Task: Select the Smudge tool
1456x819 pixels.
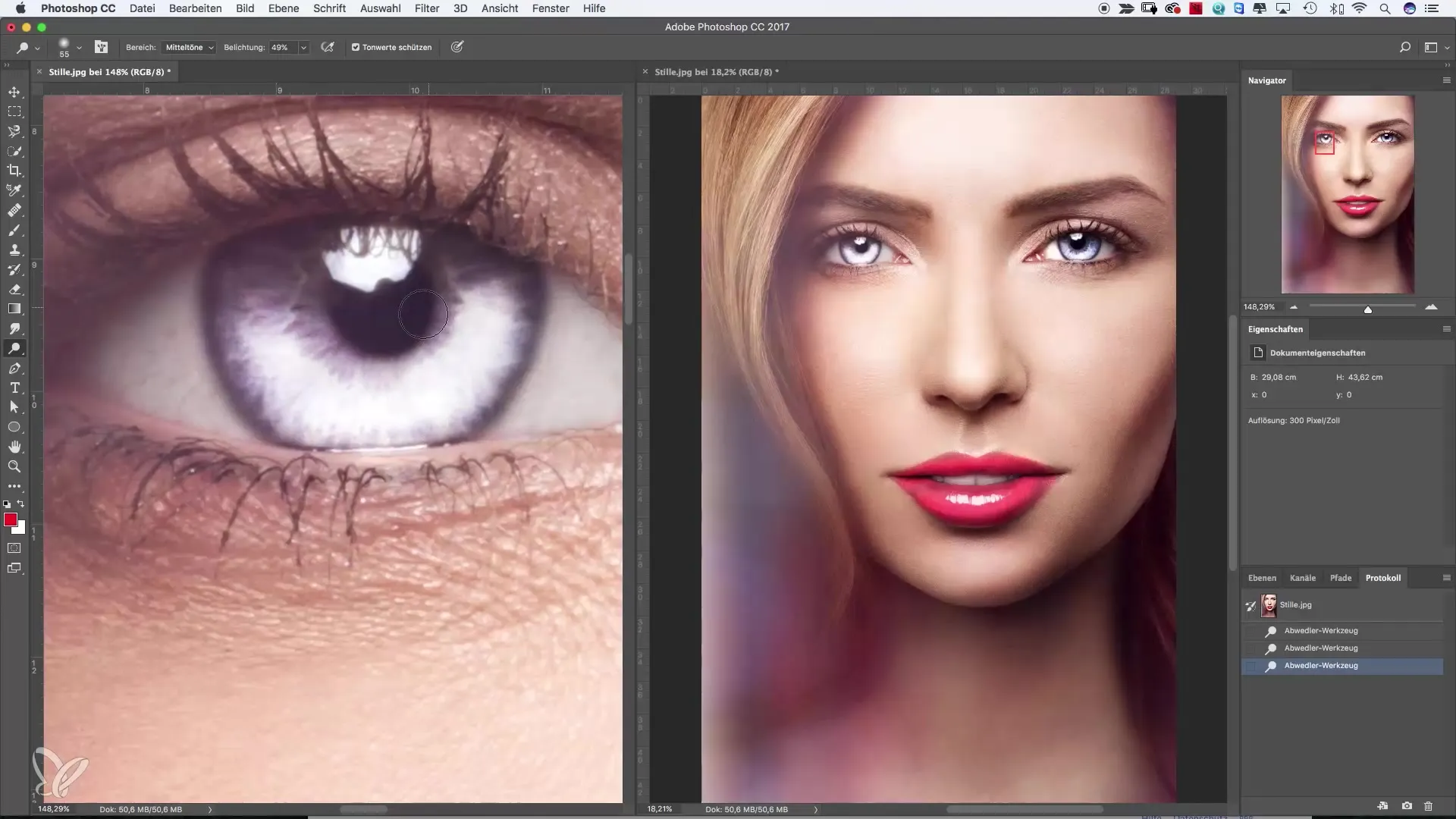Action: (x=14, y=328)
